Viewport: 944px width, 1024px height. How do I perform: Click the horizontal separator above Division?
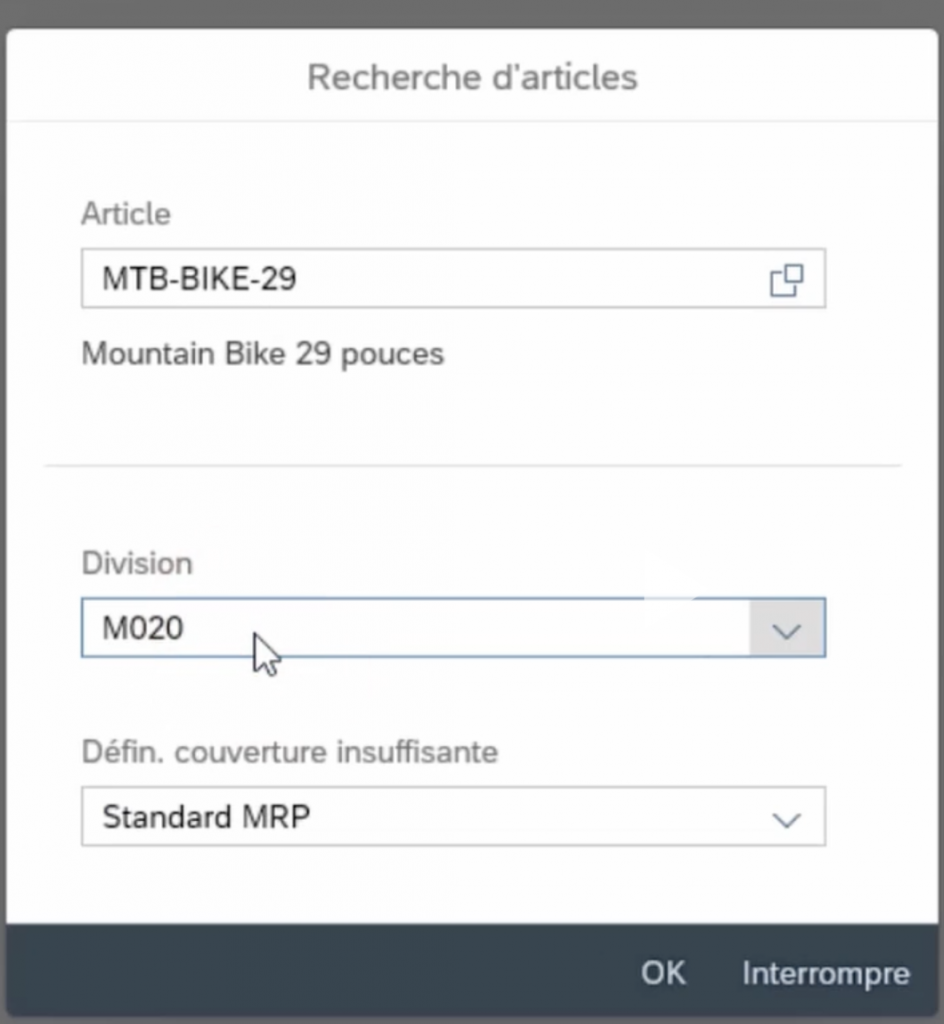(x=472, y=465)
